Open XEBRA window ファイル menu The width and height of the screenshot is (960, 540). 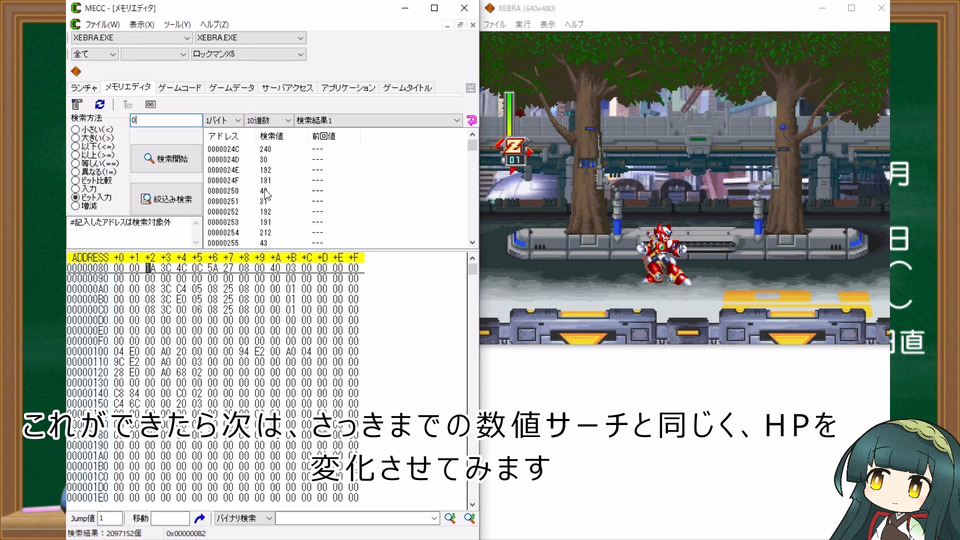click(x=495, y=24)
